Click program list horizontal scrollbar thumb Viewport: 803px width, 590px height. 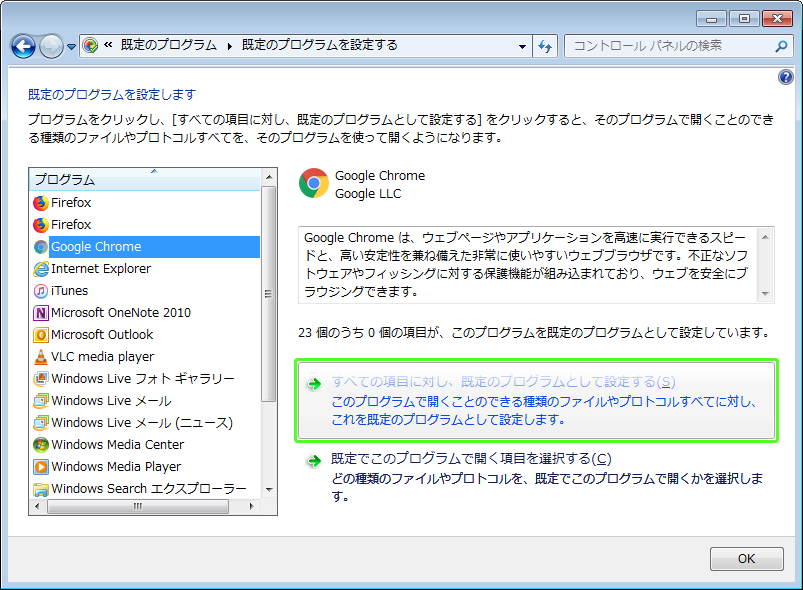click(x=138, y=507)
